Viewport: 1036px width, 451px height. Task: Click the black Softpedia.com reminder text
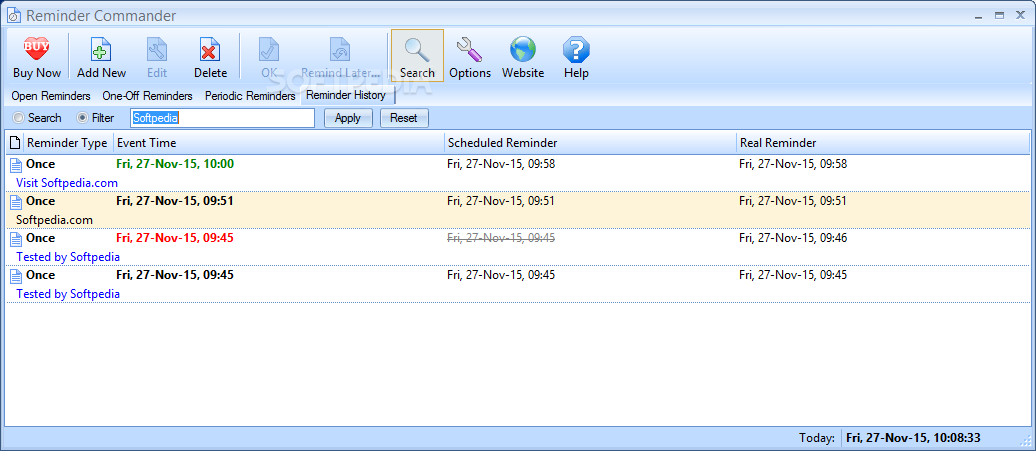coord(54,220)
